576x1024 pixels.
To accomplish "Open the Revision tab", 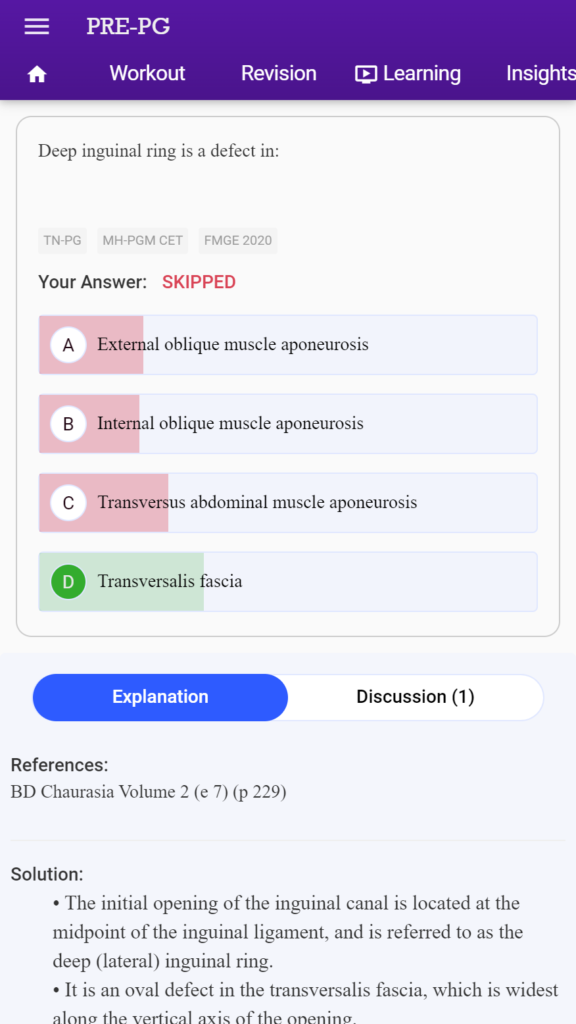I will pyautogui.click(x=279, y=73).
